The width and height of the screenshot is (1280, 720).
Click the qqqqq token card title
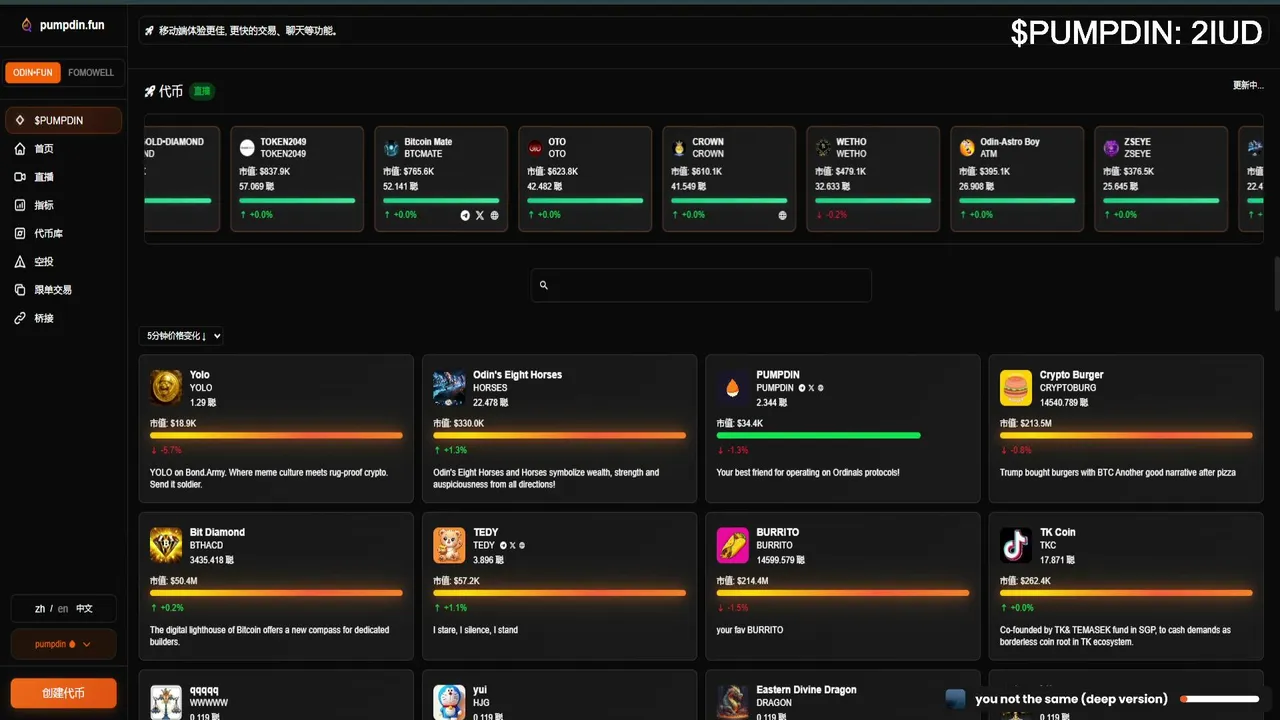click(203, 690)
